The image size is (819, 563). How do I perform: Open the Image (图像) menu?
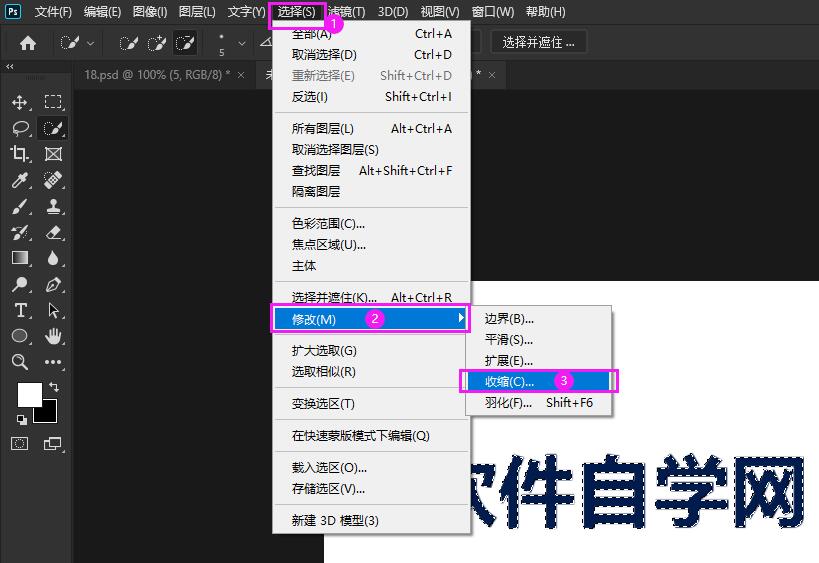(150, 11)
